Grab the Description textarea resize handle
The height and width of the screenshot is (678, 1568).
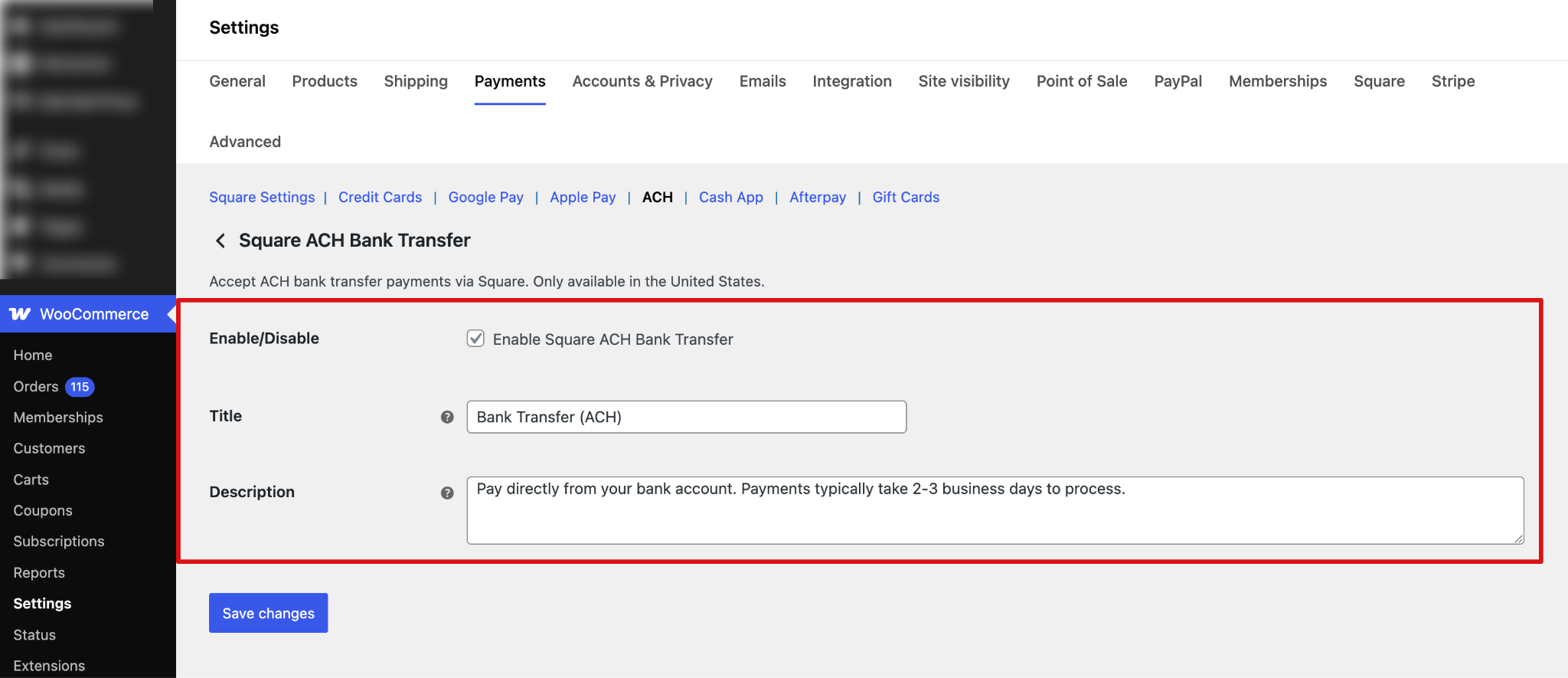click(x=1518, y=539)
